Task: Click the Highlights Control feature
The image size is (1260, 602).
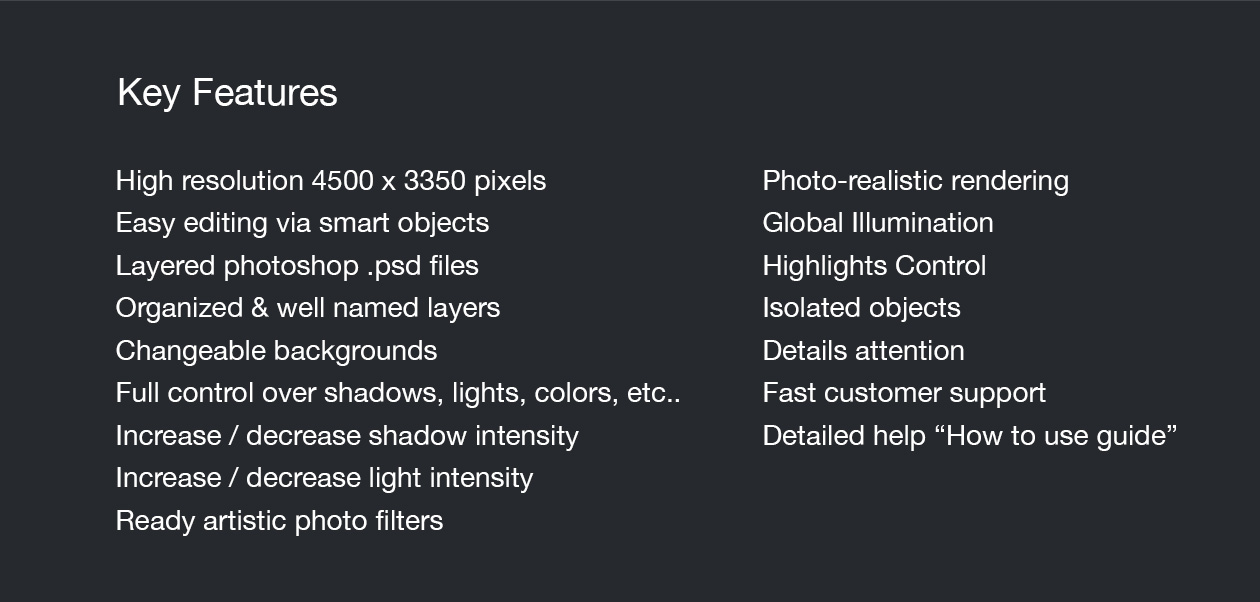Action: point(874,266)
